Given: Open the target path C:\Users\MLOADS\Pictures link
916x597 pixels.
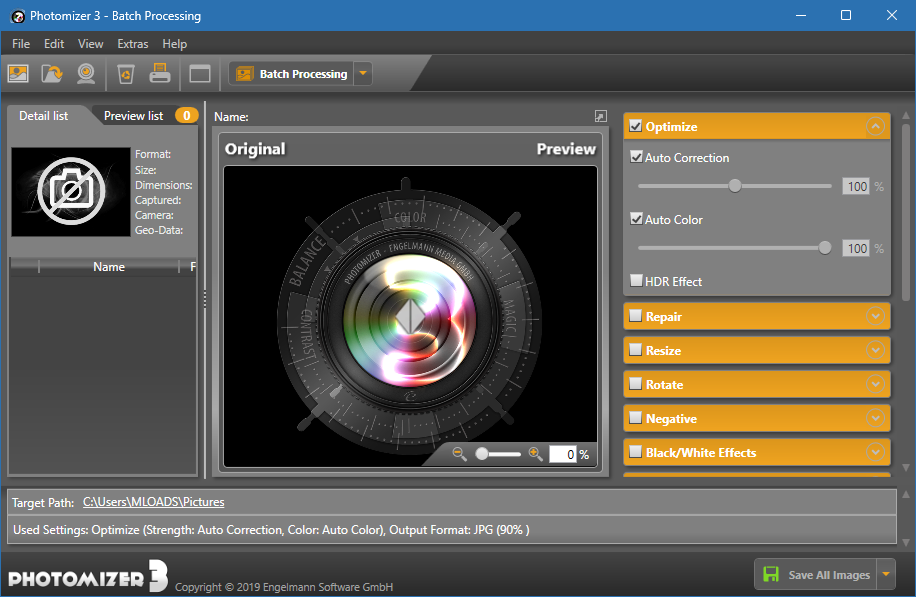Looking at the screenshot, I should tap(154, 502).
